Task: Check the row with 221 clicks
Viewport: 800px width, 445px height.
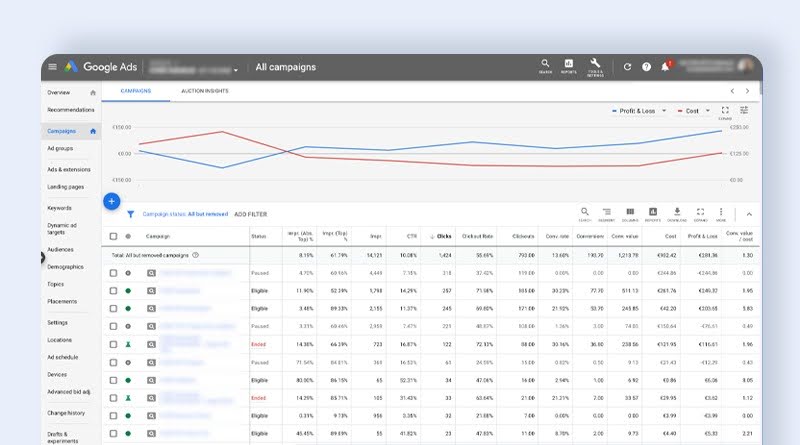Action: click(x=113, y=326)
